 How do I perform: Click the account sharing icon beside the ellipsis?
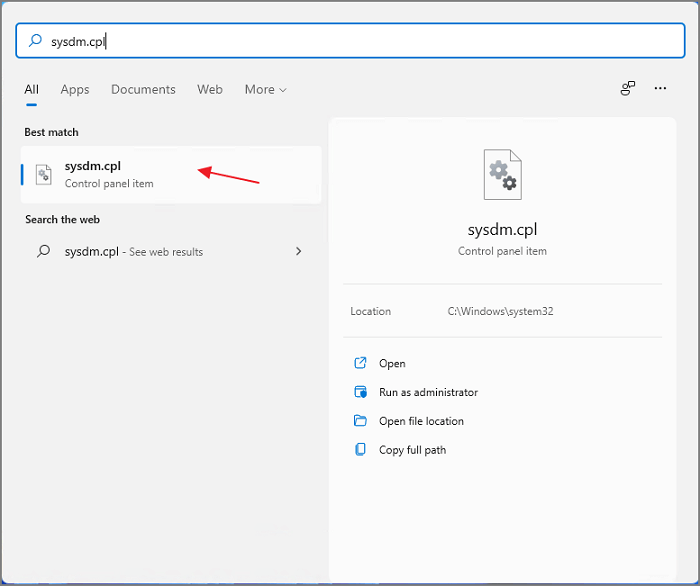click(628, 89)
